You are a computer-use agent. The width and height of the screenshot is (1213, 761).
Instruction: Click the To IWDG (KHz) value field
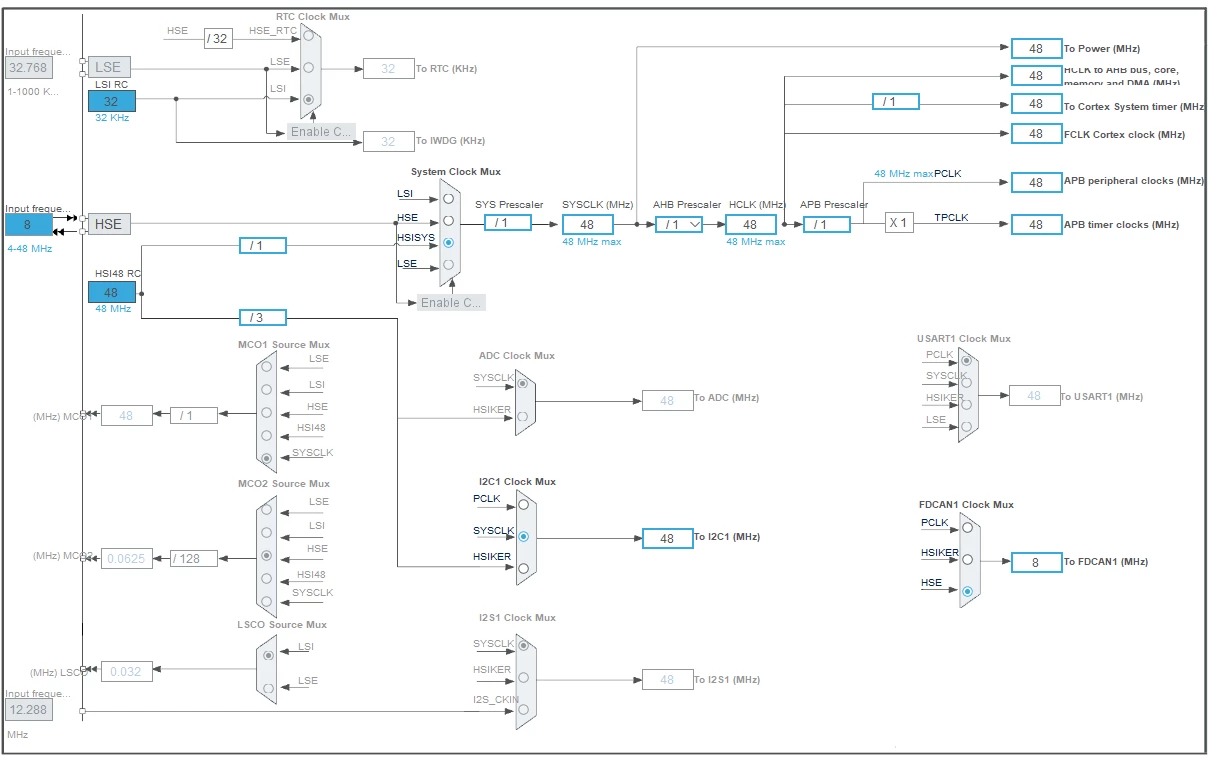pos(388,141)
